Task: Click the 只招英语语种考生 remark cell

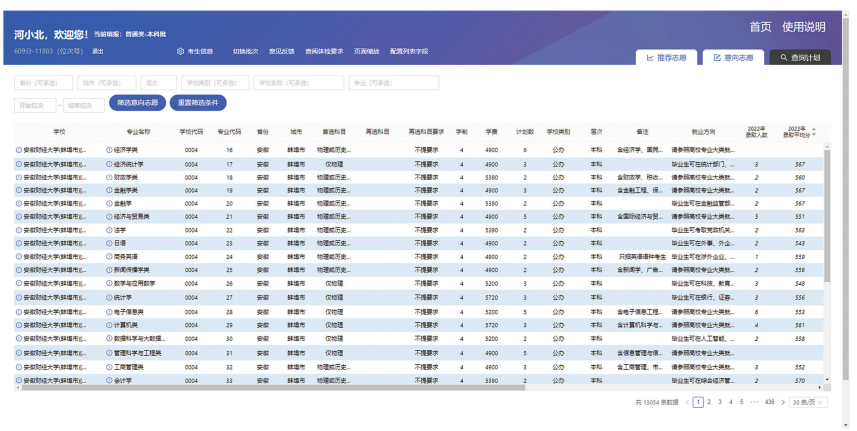Action: (642, 257)
